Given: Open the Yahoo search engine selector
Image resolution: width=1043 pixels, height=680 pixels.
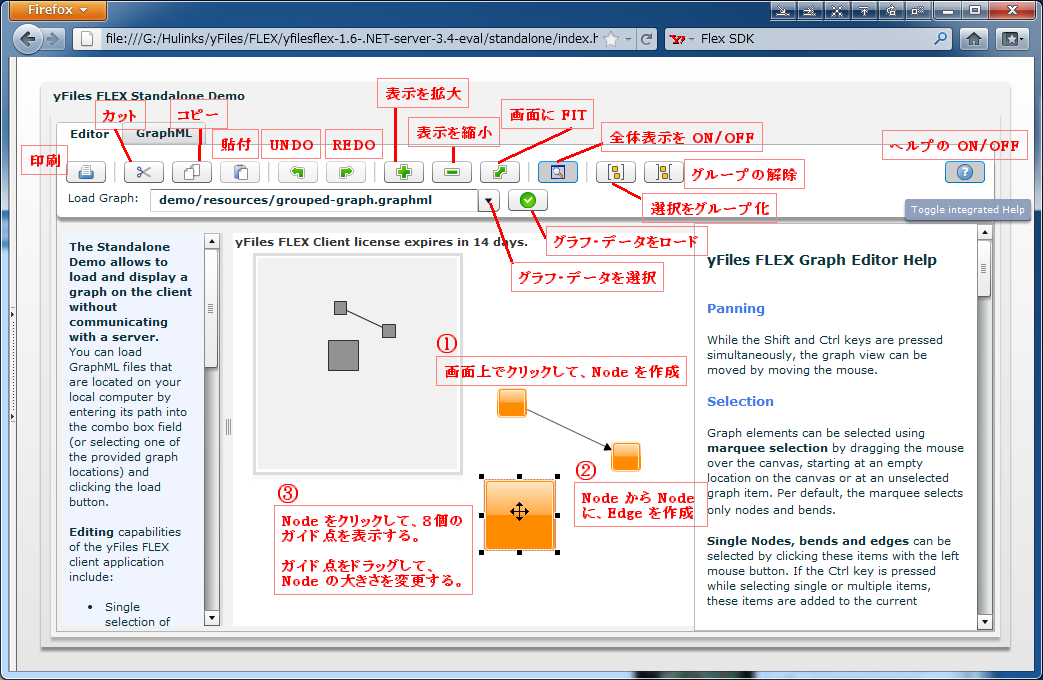Looking at the screenshot, I should point(682,39).
